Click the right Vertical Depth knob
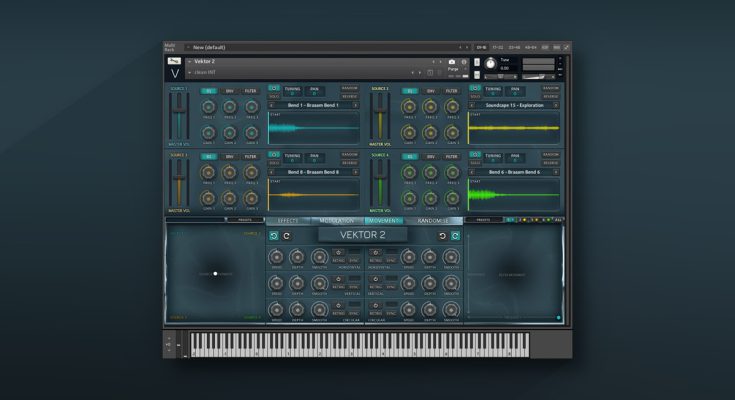735x400 pixels. (429, 283)
